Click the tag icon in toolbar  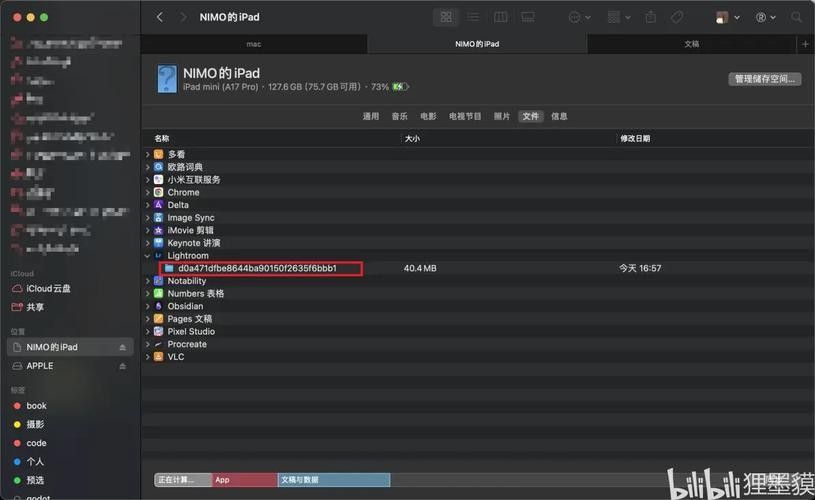pos(677,17)
